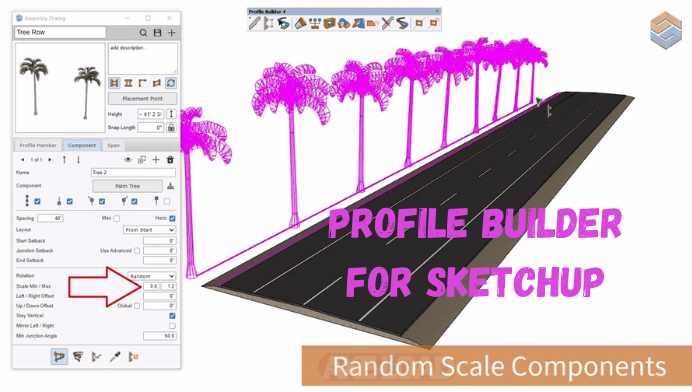Click the plus icon next to the save icon

171,33
